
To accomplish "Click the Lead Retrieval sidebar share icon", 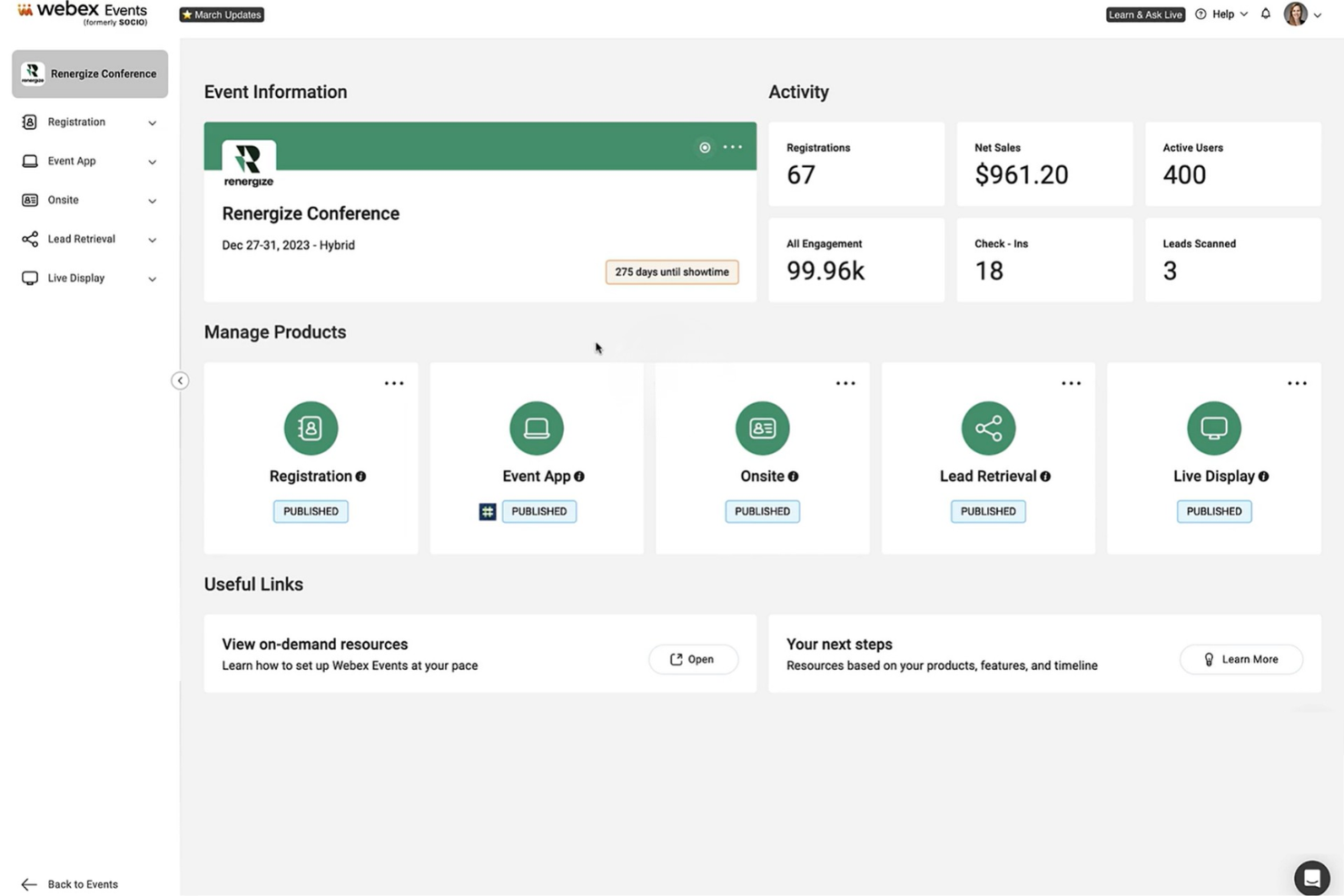I will coord(30,239).
